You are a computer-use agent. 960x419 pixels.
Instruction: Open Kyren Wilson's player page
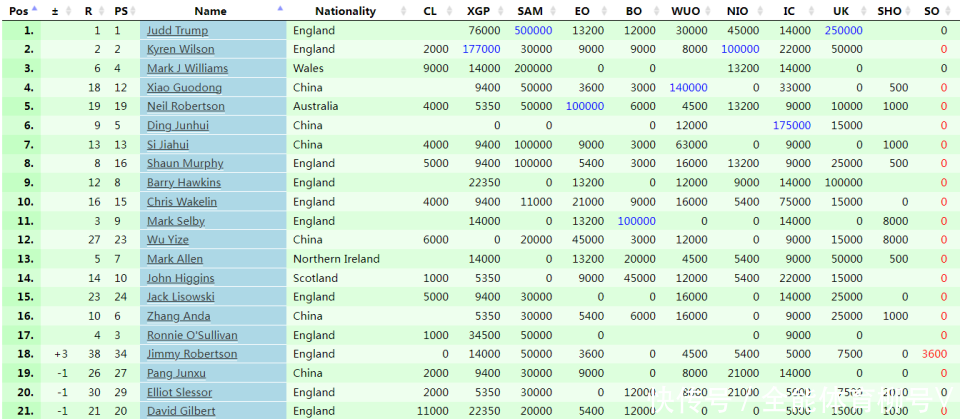click(180, 49)
